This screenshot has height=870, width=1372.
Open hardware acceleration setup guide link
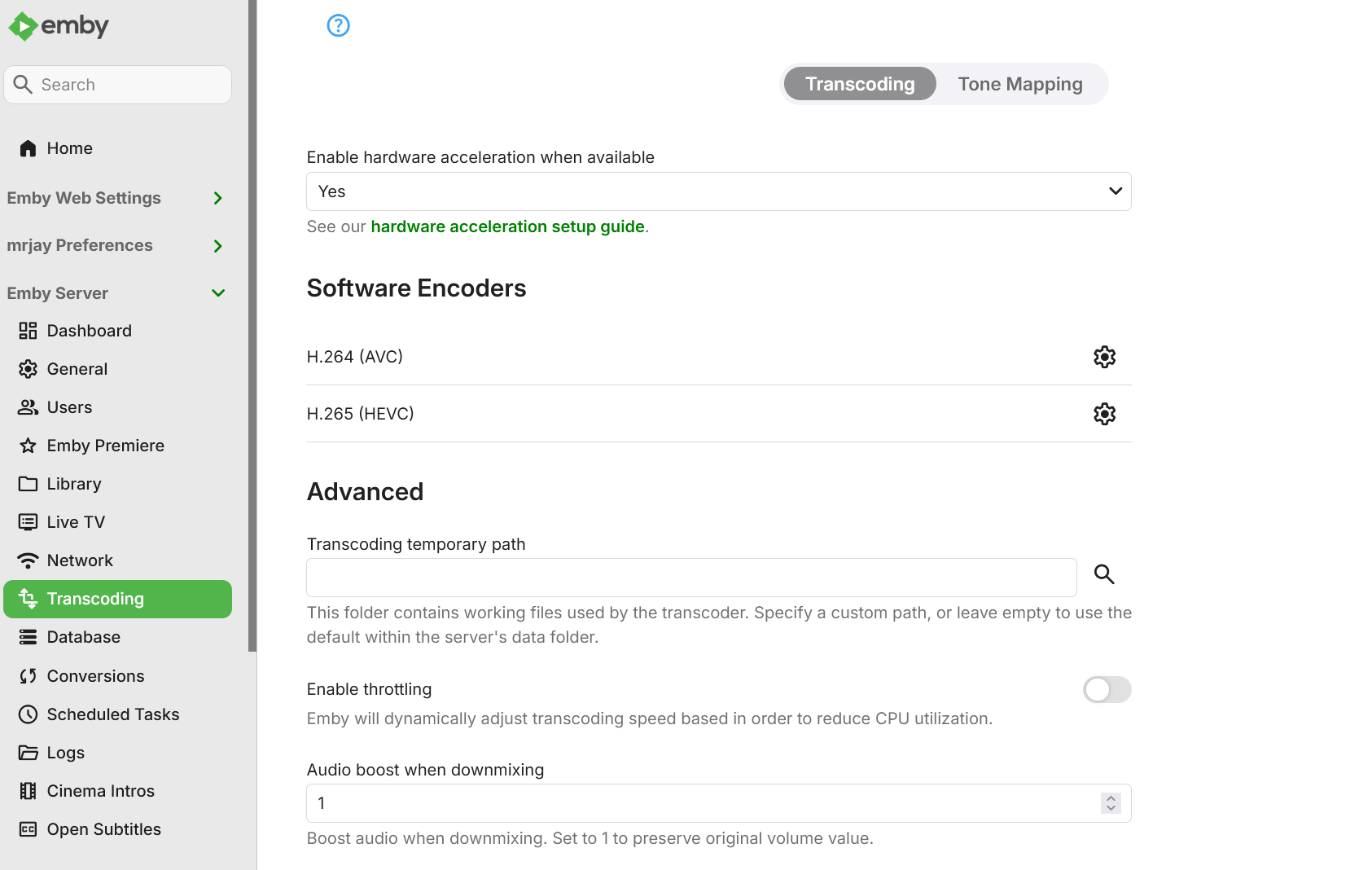pyautogui.click(x=507, y=226)
